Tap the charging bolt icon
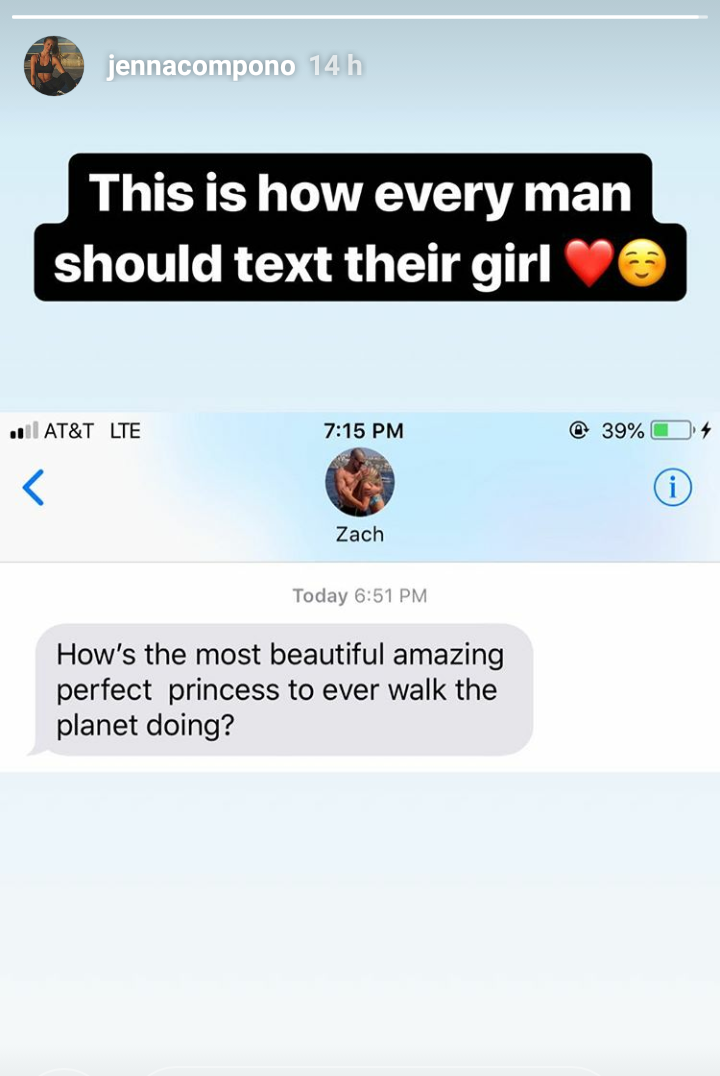The width and height of the screenshot is (720, 1076). click(706, 430)
